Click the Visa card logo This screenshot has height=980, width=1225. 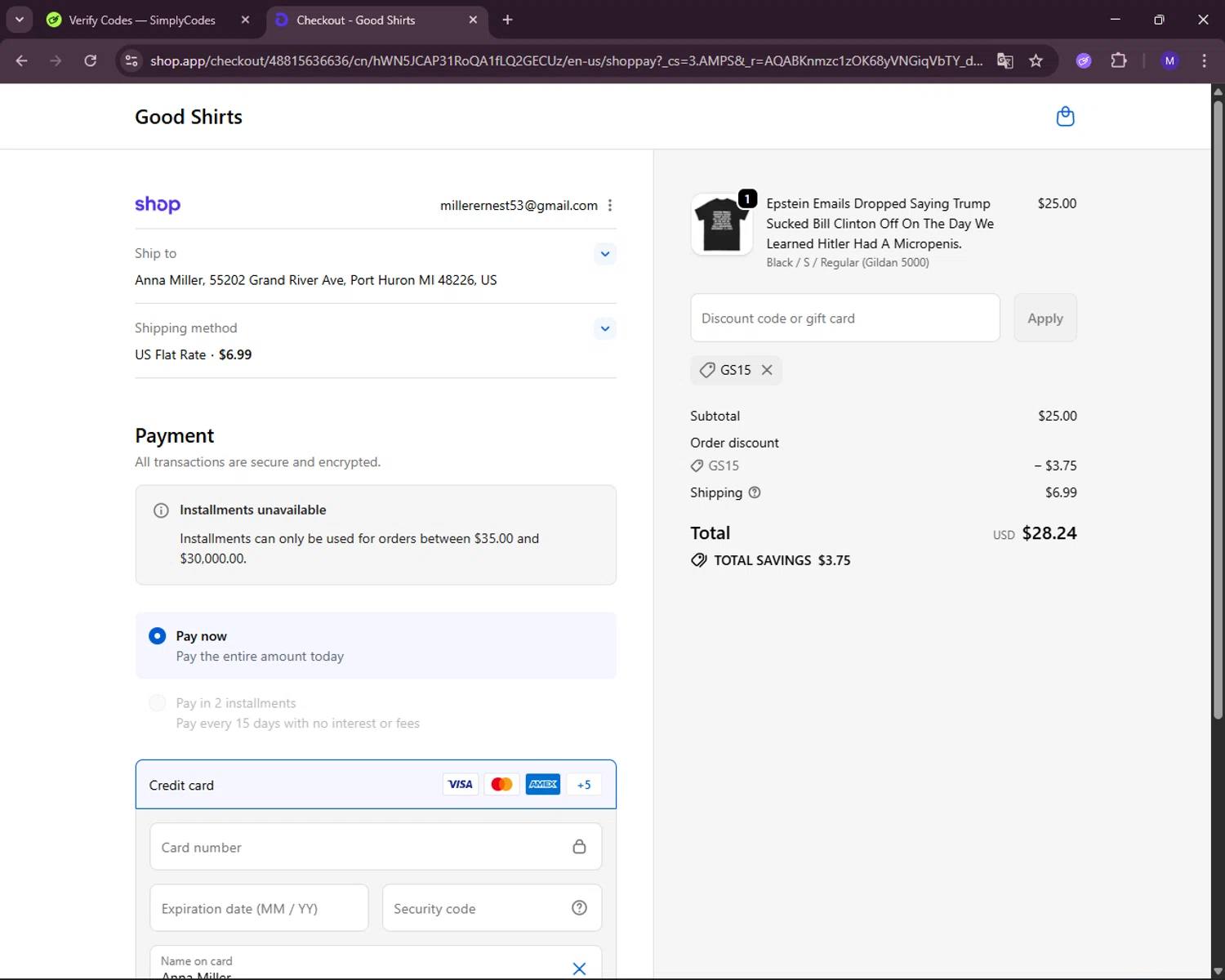coord(461,784)
